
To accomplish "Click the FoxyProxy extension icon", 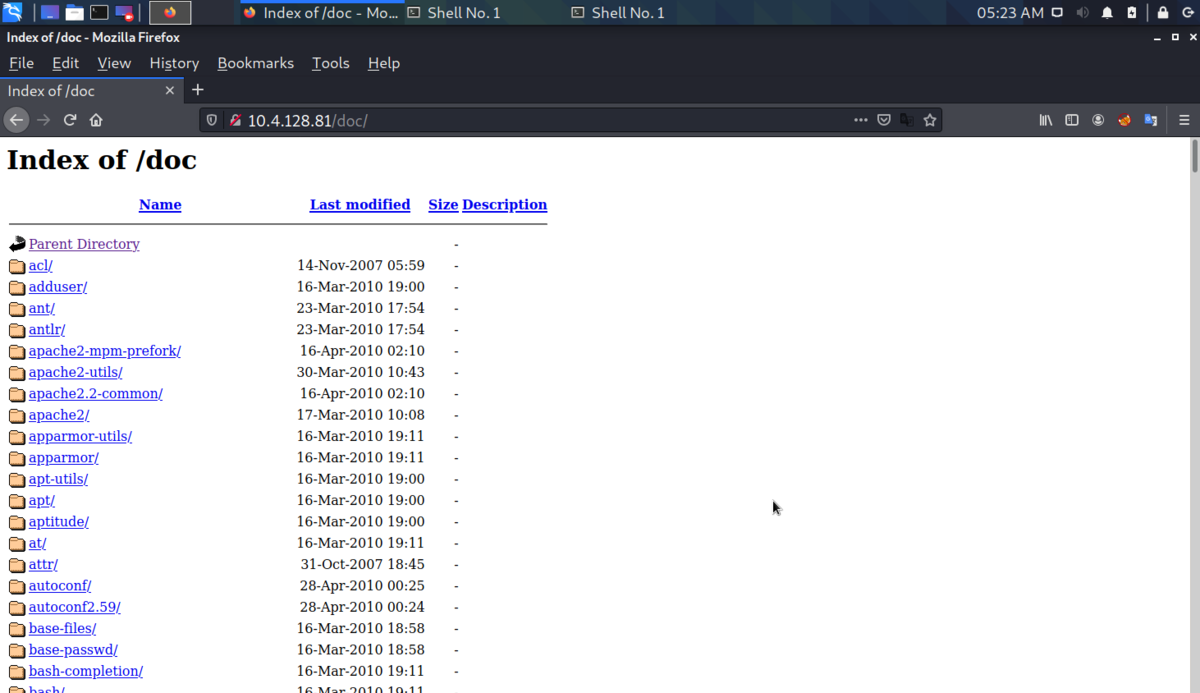I will point(1124,120).
